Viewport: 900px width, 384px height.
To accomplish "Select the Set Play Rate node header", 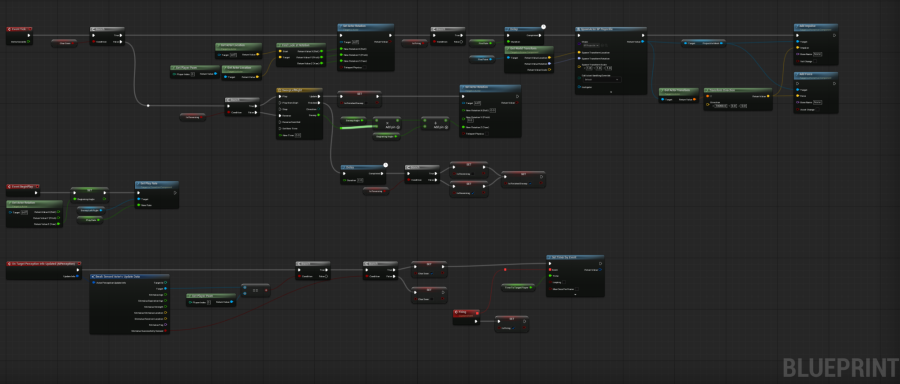I will pos(156,184).
